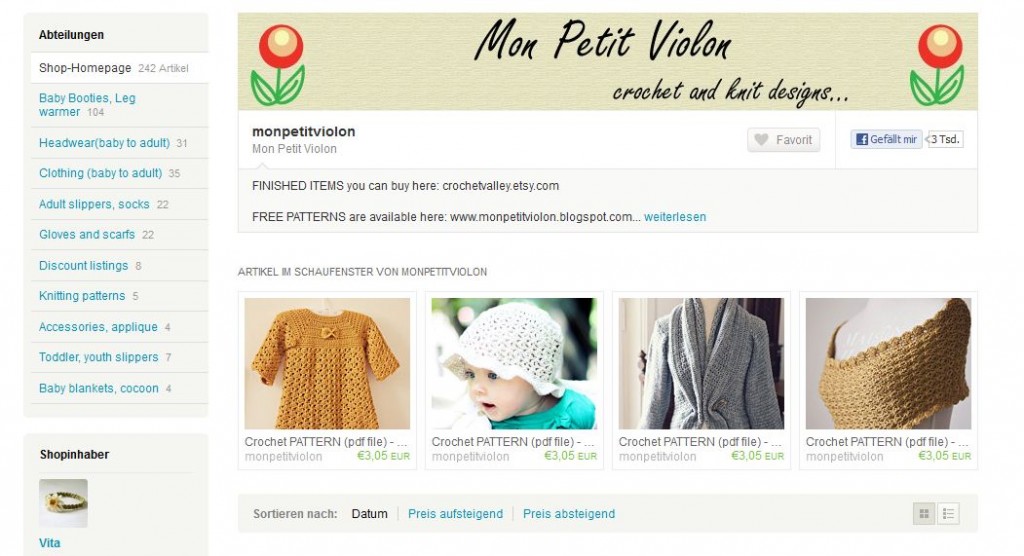This screenshot has height=556, width=1024.
Task: Select the Datum sort option
Action: (x=370, y=514)
